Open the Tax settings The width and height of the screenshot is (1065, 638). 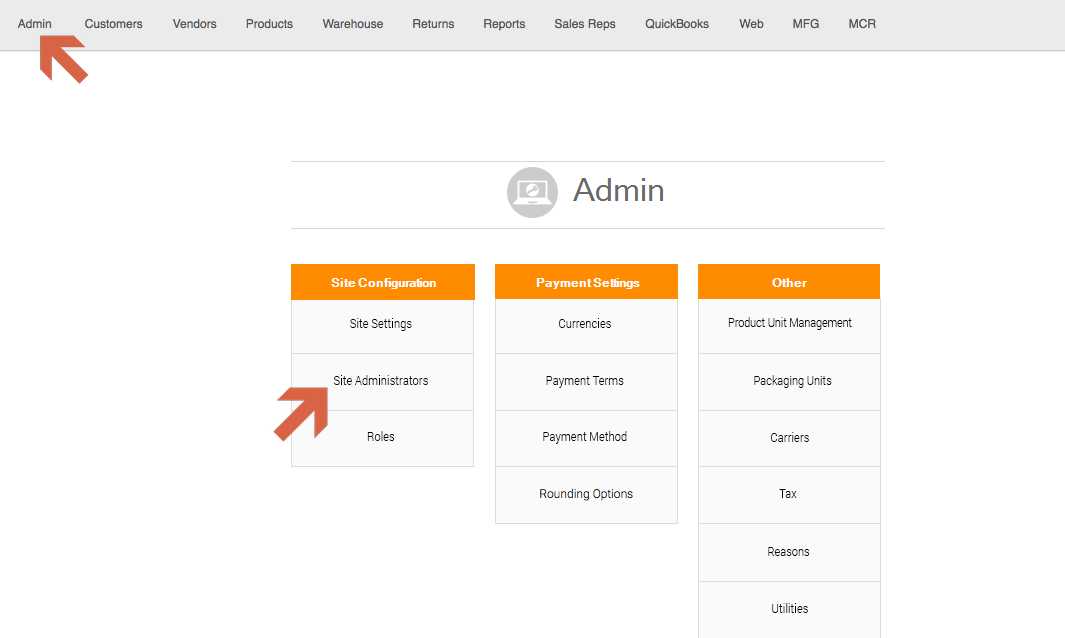pos(788,494)
